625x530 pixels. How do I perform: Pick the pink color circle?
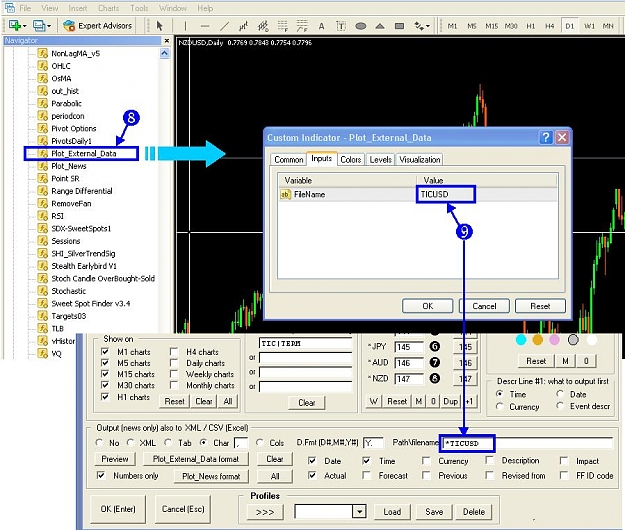[554, 340]
